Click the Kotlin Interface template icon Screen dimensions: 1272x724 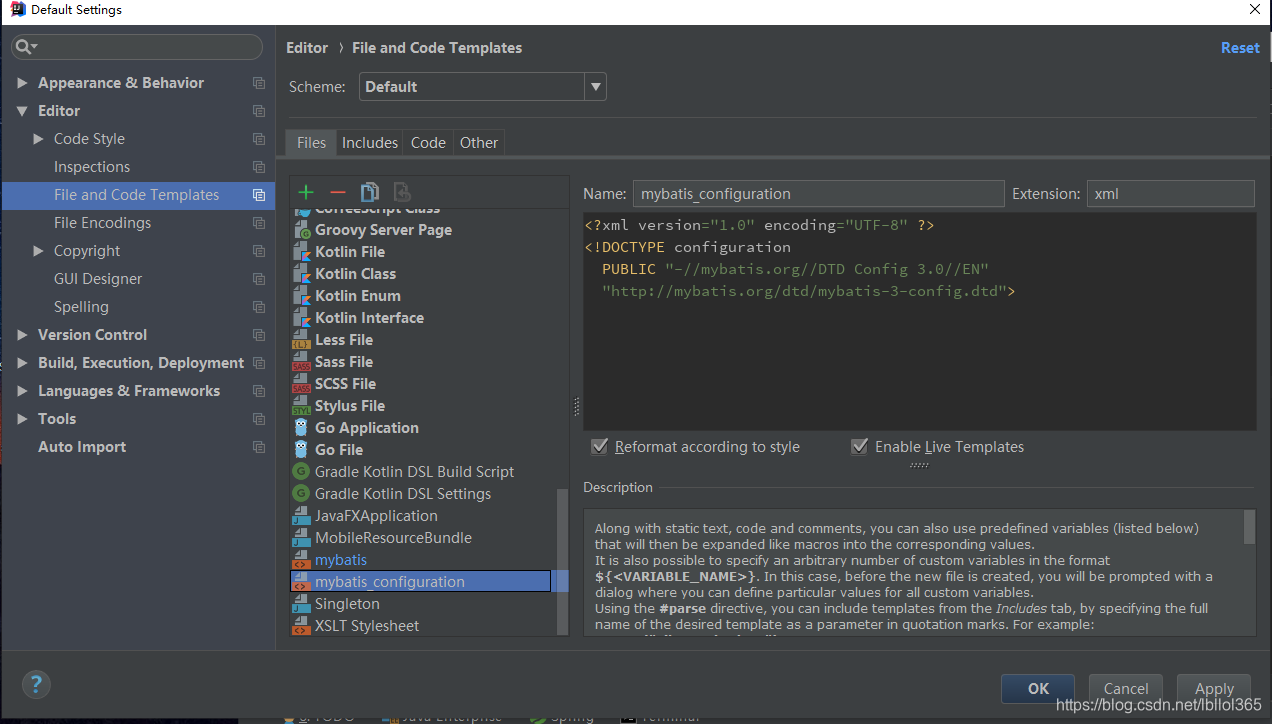301,318
